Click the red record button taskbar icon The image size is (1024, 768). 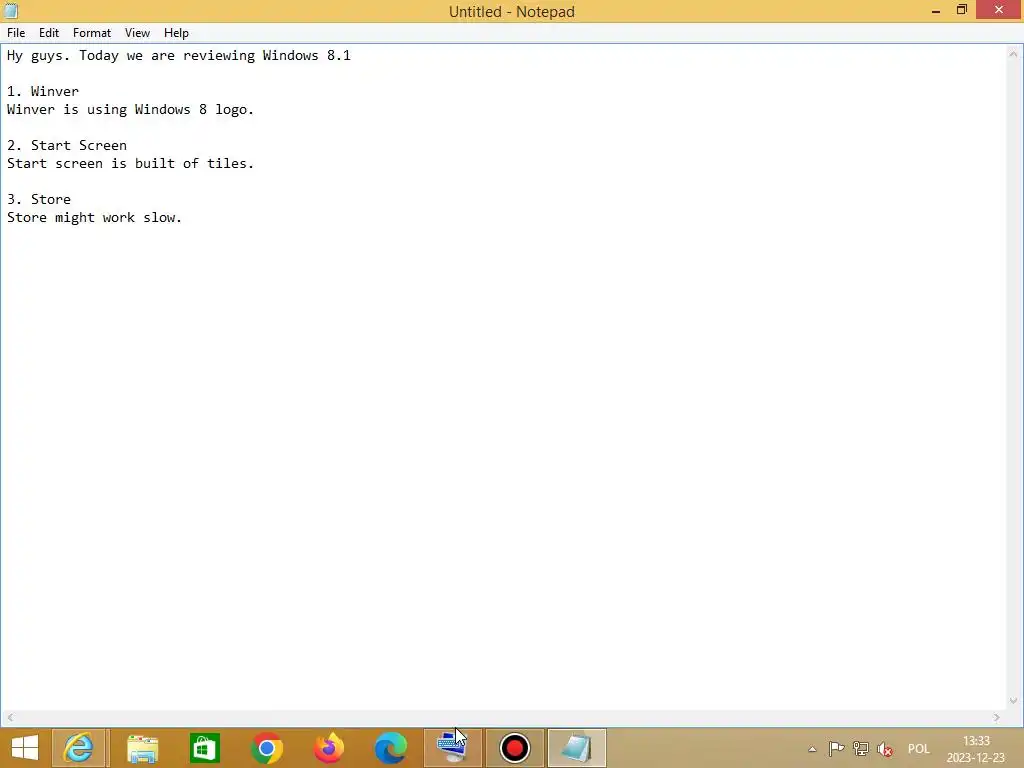tap(515, 748)
